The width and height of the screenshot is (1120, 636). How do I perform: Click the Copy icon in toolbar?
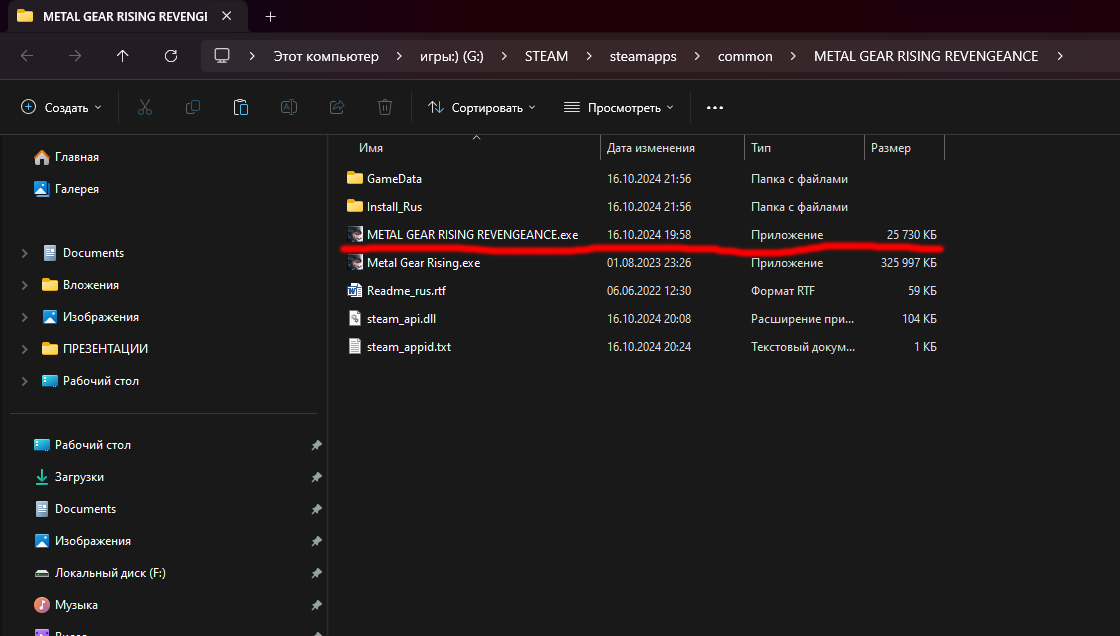193,107
